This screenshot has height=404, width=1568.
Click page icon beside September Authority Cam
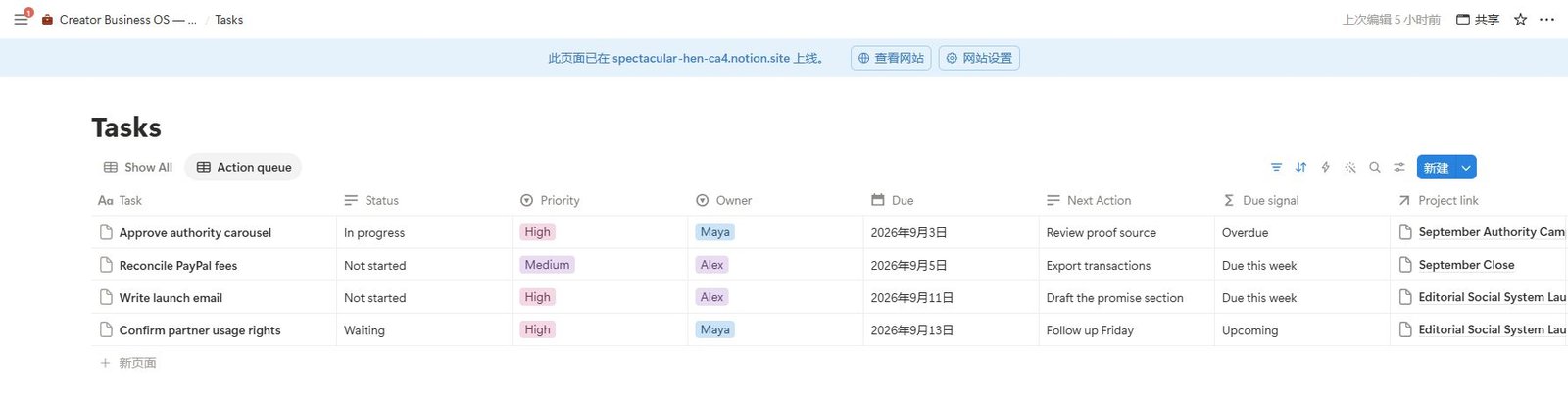[x=1405, y=232]
